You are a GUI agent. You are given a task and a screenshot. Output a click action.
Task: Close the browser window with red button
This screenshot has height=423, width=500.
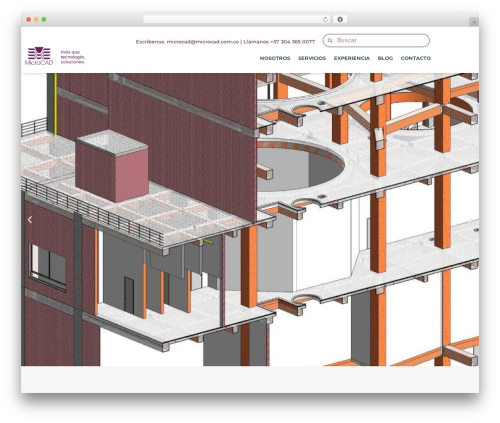[x=29, y=20]
